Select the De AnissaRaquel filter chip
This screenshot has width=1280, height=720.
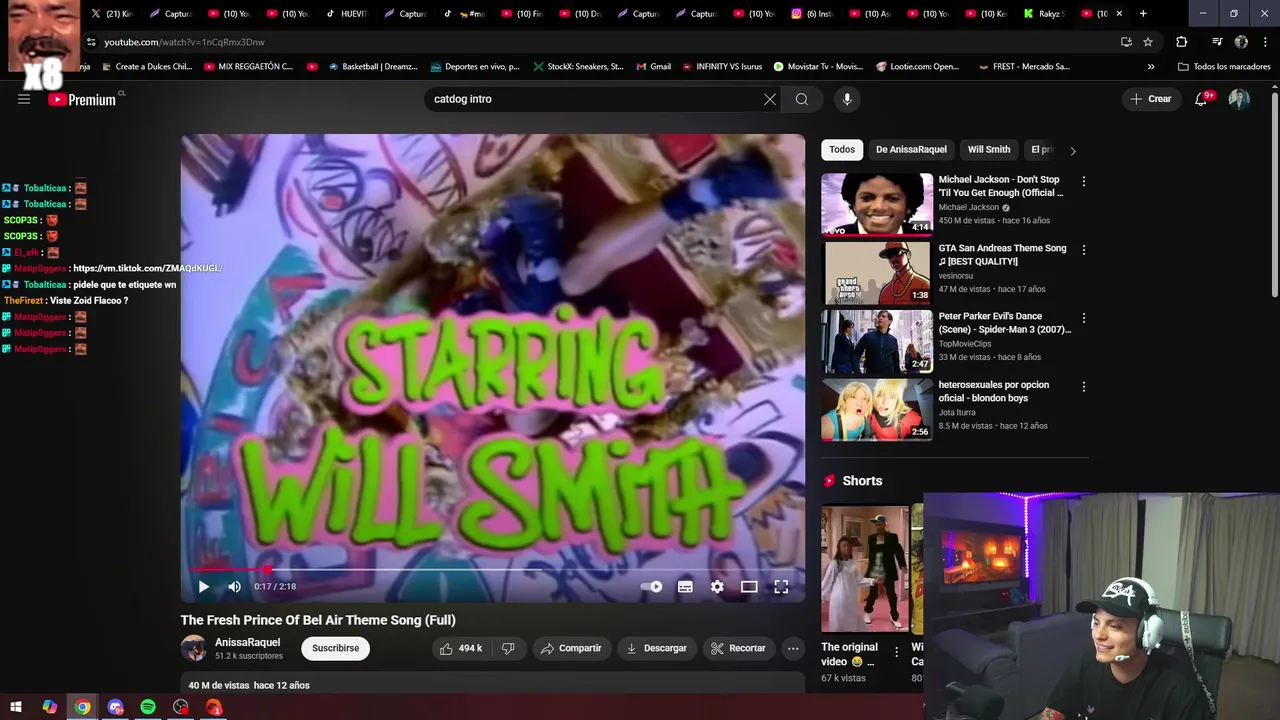click(x=911, y=150)
